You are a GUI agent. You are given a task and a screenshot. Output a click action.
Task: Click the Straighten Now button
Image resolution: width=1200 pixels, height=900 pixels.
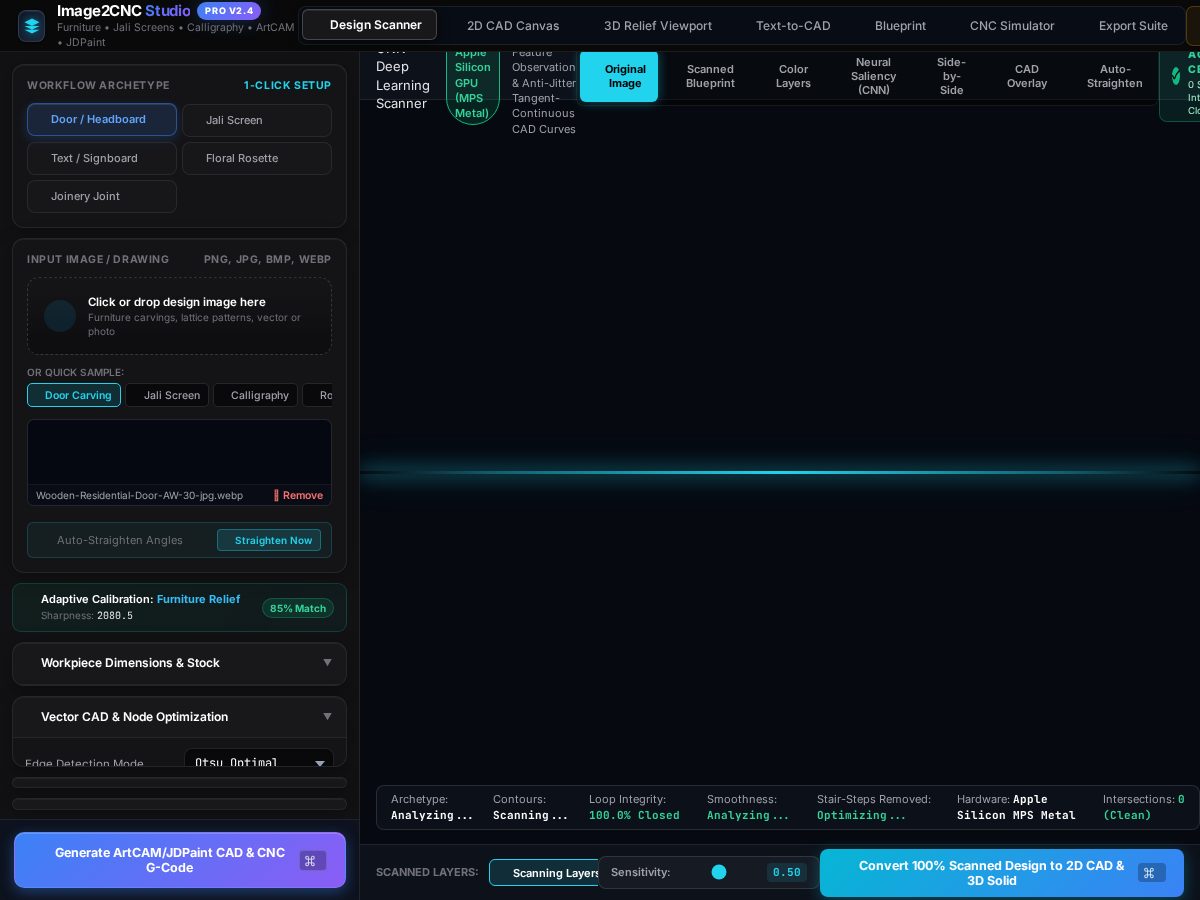[x=269, y=540]
